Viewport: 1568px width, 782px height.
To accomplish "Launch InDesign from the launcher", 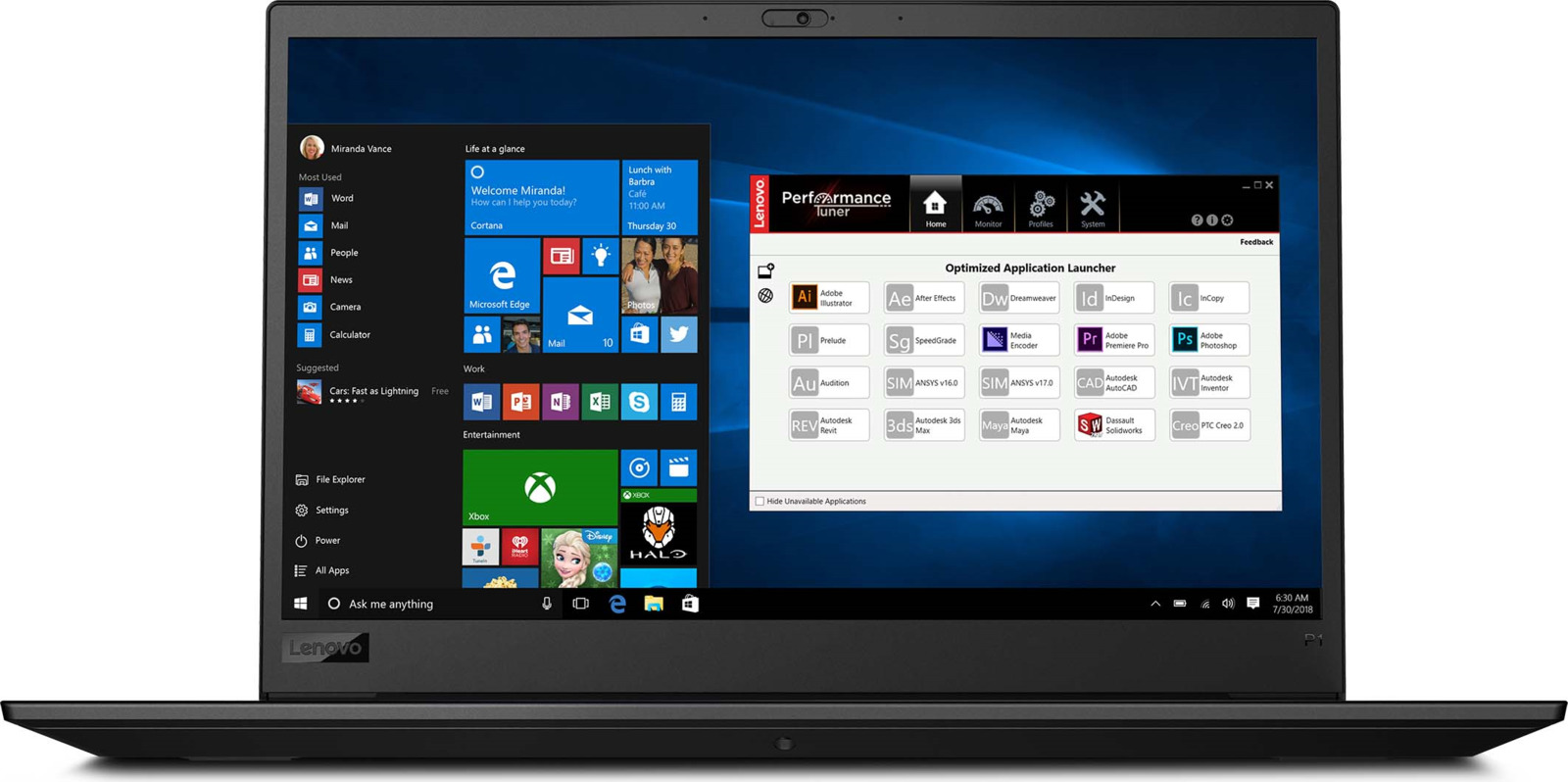I will click(x=1114, y=298).
